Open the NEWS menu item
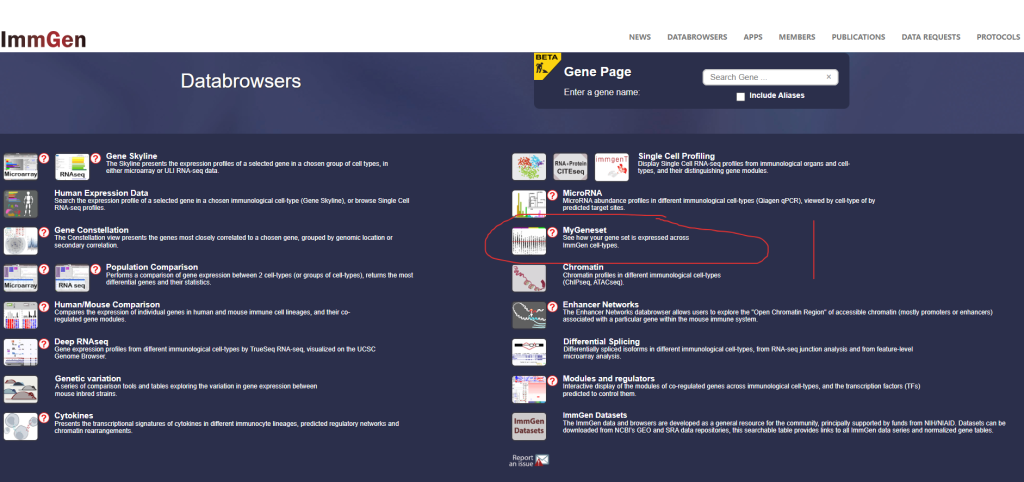Viewport: 1024px width, 482px height. pyautogui.click(x=640, y=37)
